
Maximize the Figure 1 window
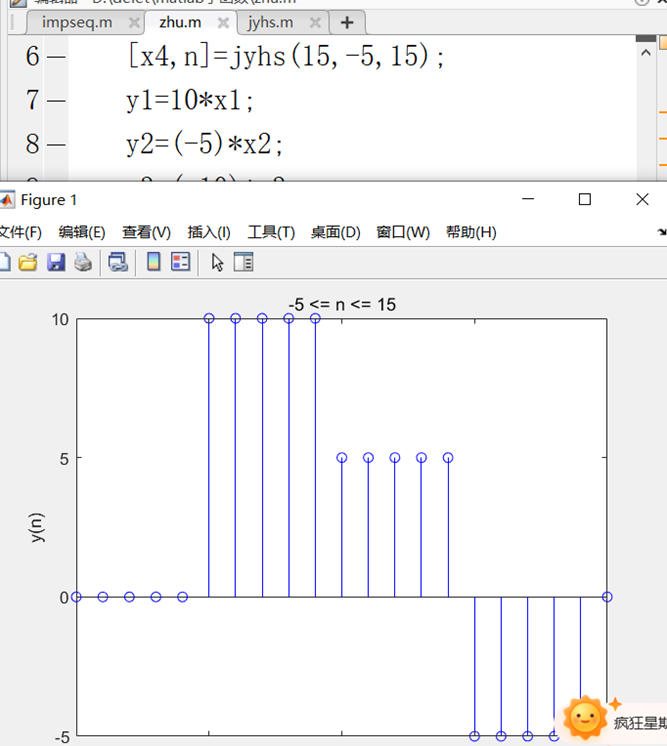[x=585, y=199]
